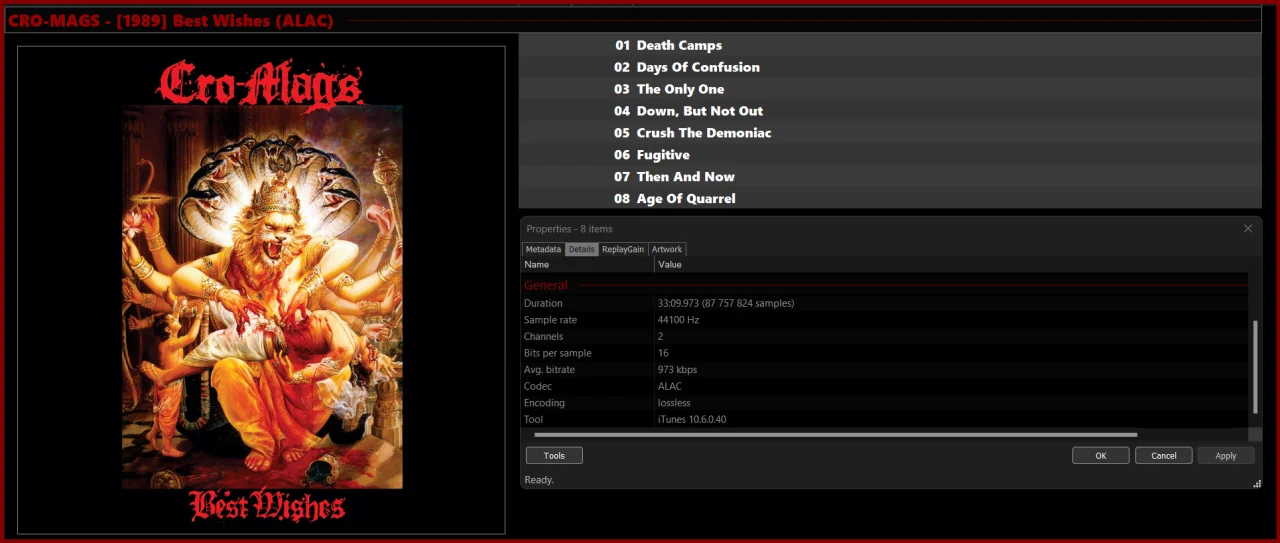Select the Avg. bitrate row
The width and height of the screenshot is (1280, 543).
click(885, 370)
